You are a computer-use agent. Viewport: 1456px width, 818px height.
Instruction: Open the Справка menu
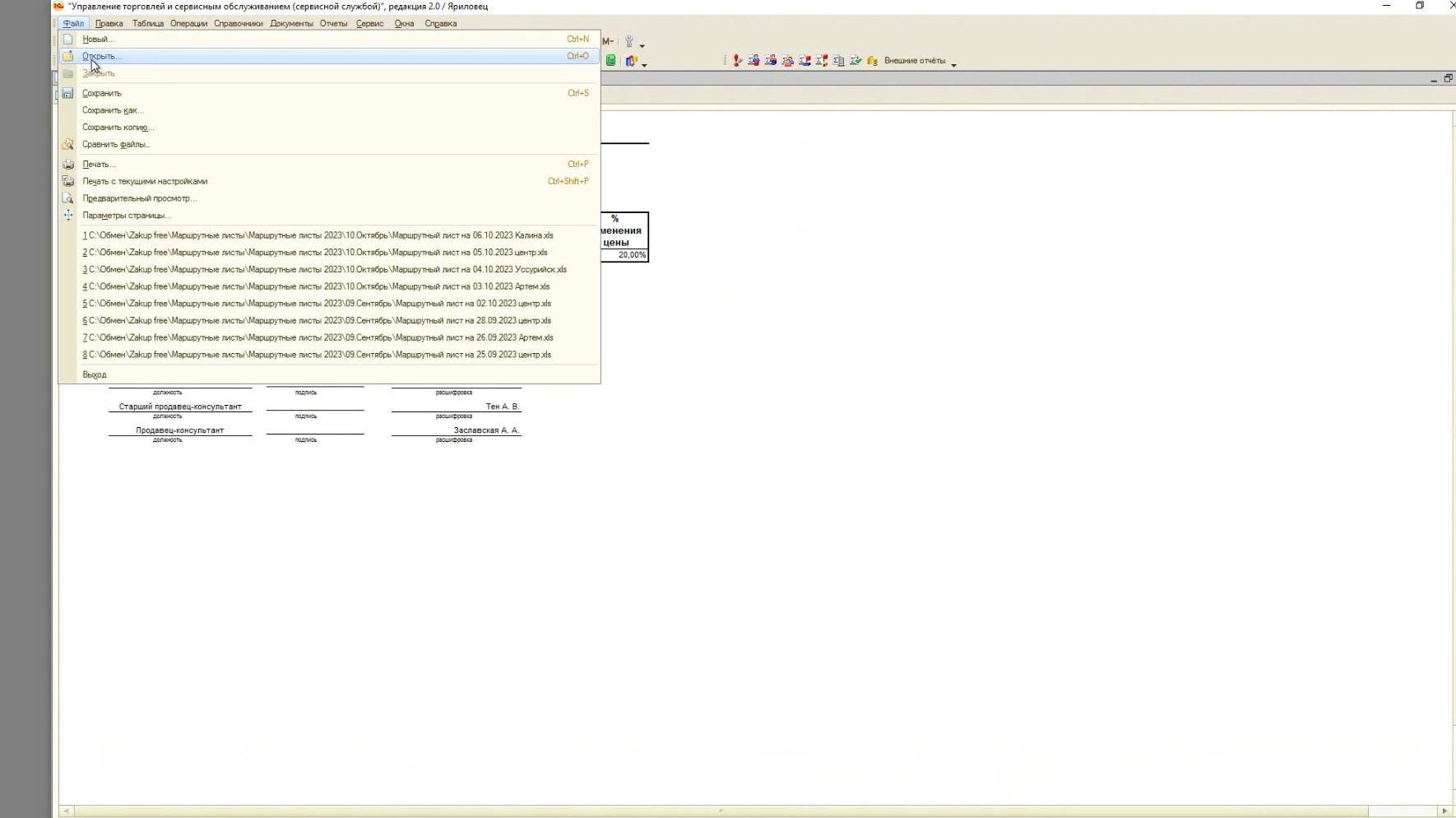point(441,23)
